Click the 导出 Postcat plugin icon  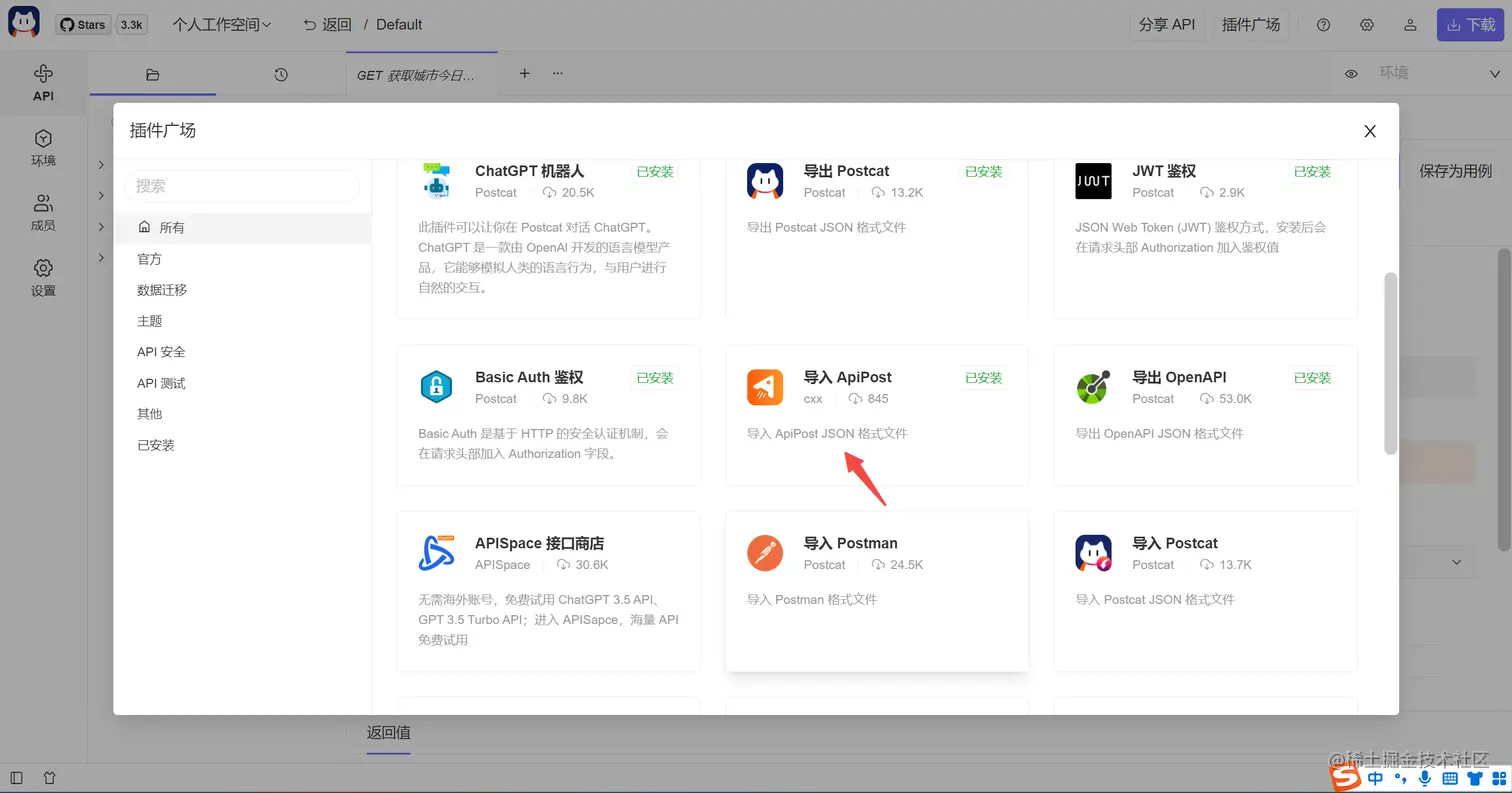pyautogui.click(x=765, y=181)
